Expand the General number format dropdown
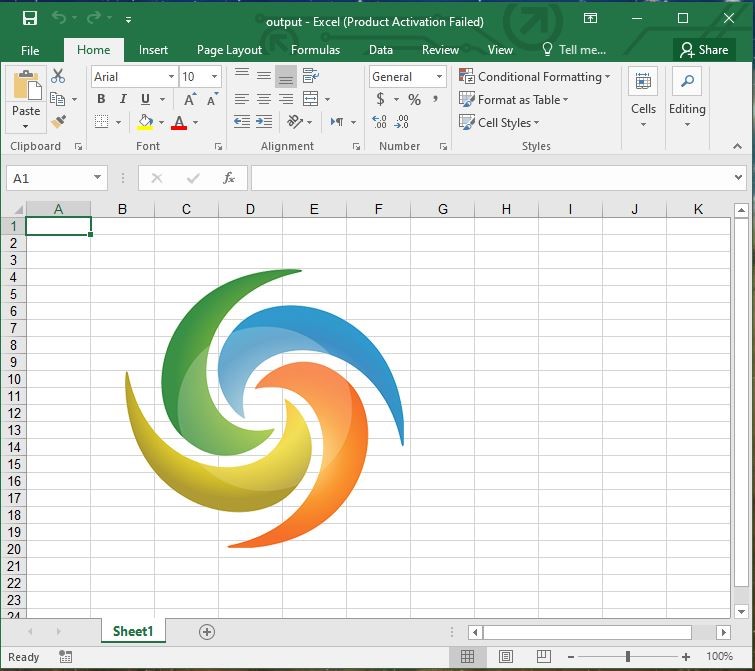Image resolution: width=755 pixels, height=671 pixels. click(439, 77)
